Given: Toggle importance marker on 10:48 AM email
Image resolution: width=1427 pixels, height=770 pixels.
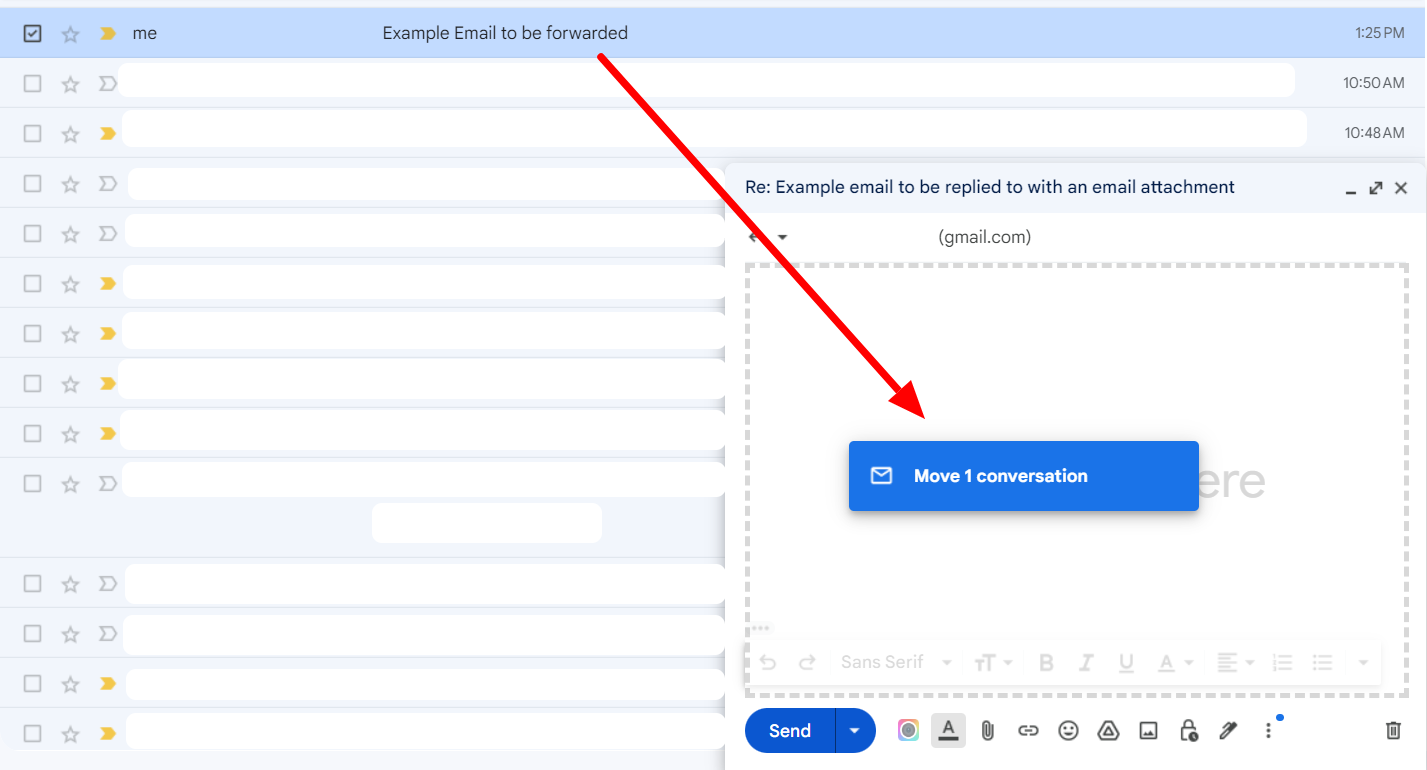Looking at the screenshot, I should (108, 133).
